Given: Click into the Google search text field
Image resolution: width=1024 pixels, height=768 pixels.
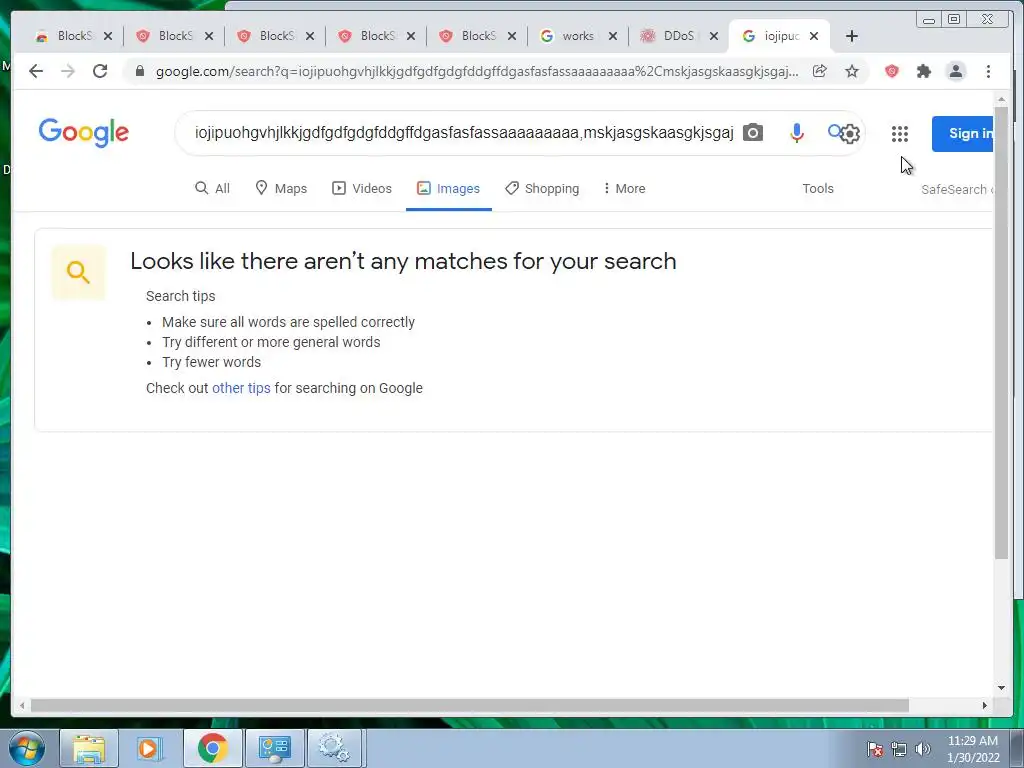Looking at the screenshot, I should coord(464,133).
